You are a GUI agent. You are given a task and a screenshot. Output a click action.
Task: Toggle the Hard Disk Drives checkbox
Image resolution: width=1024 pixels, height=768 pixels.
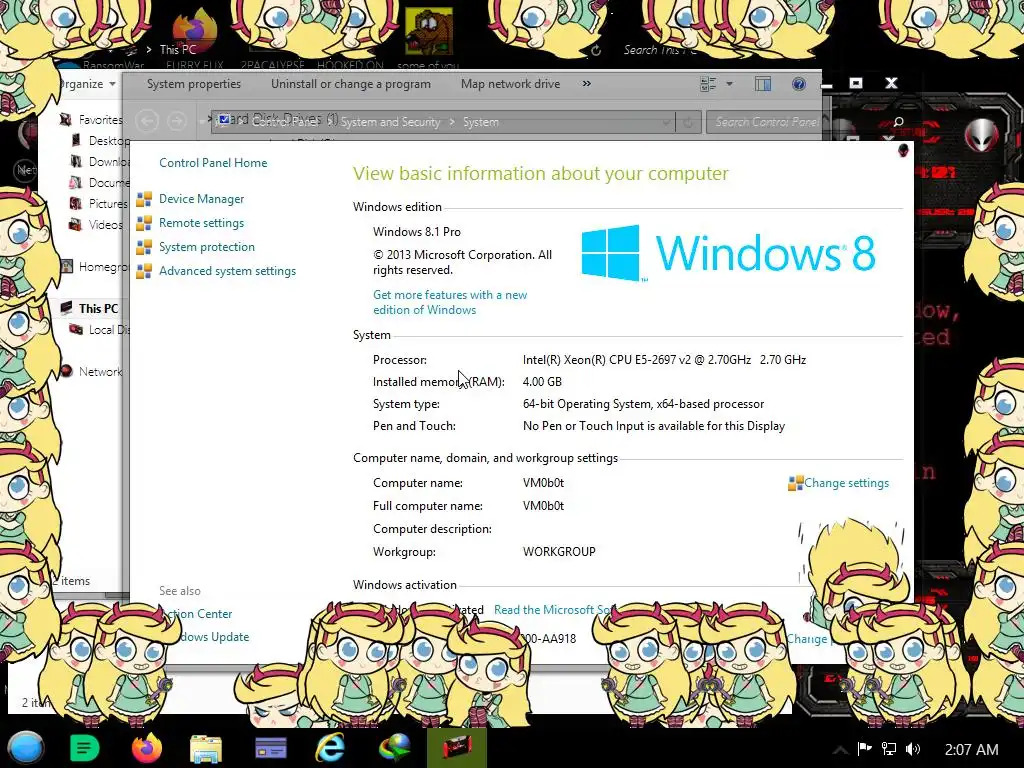click(x=224, y=119)
